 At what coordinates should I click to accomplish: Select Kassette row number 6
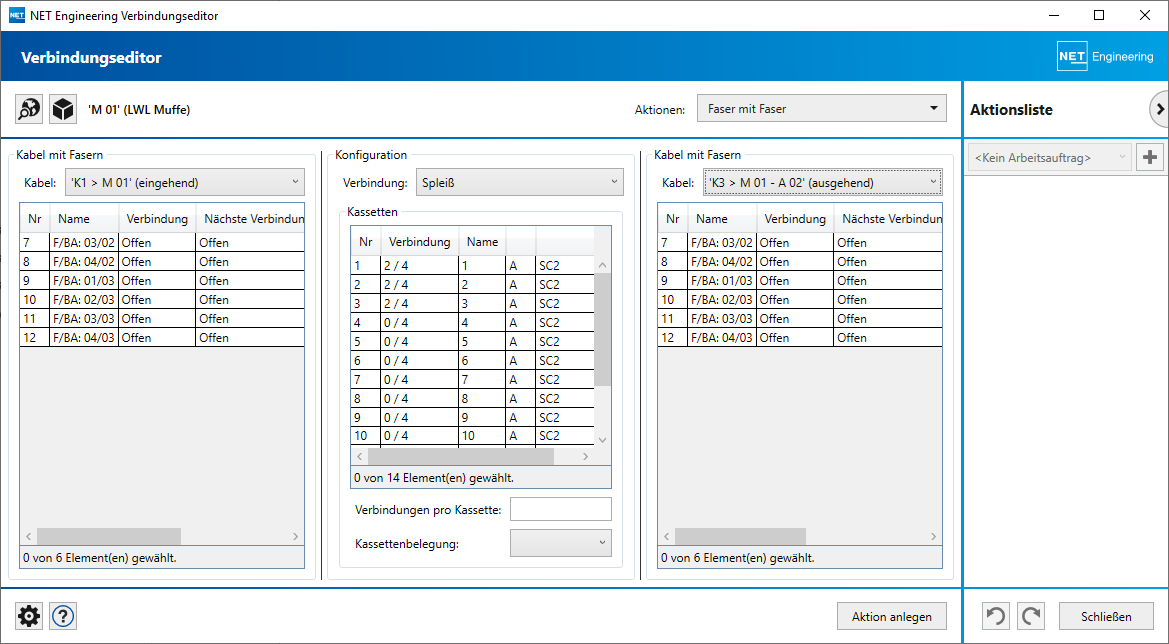coord(473,361)
